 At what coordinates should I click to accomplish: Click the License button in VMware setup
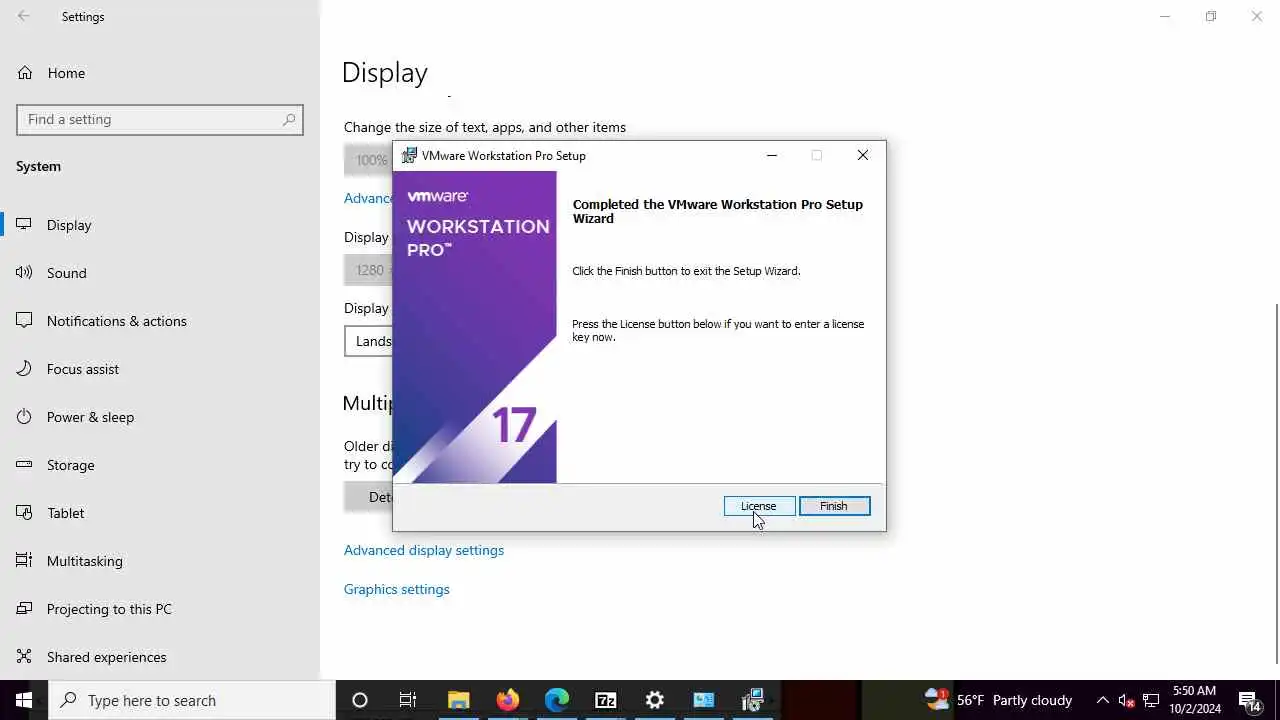coord(759,506)
